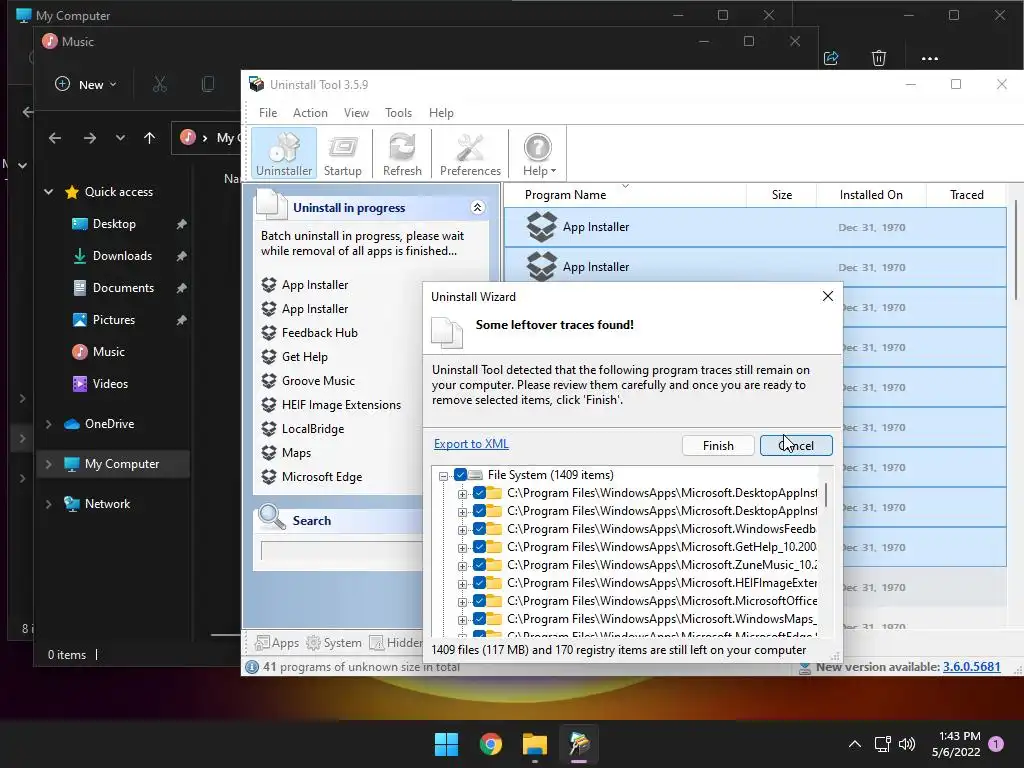Click the Microsoft Edge icon in batch list
Screen dimensions: 1024x768
pyautogui.click(x=269, y=477)
